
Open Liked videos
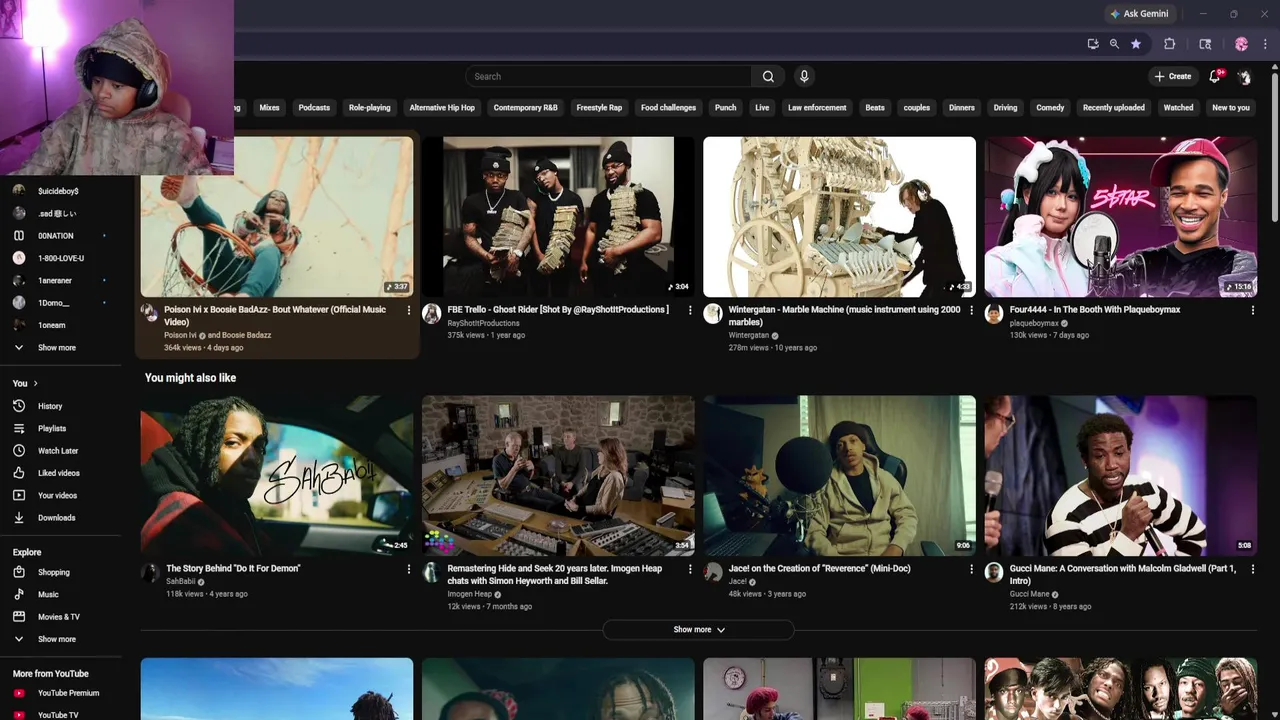pos(60,473)
